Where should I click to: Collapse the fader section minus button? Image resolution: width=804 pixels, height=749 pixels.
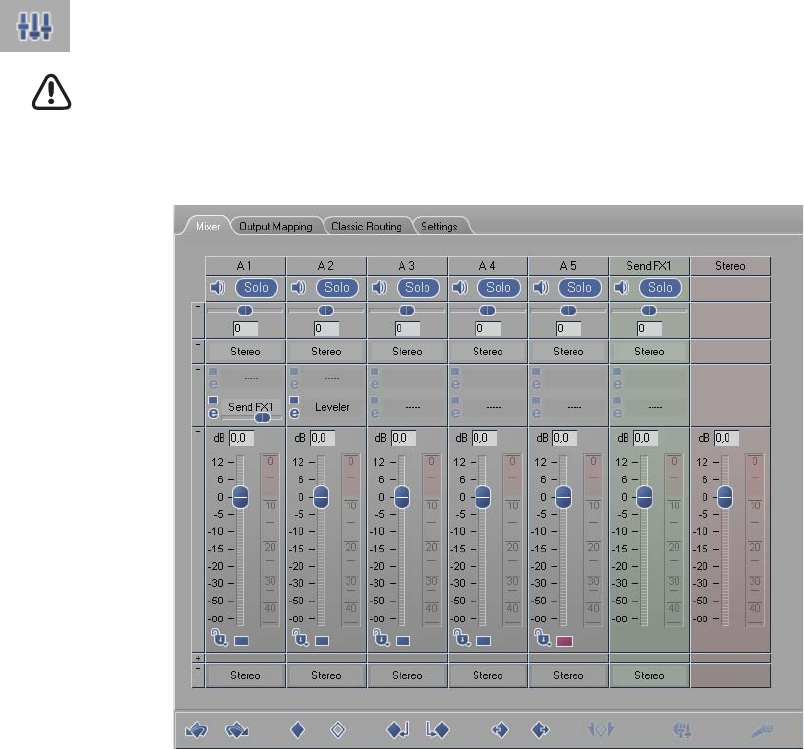(x=198, y=432)
